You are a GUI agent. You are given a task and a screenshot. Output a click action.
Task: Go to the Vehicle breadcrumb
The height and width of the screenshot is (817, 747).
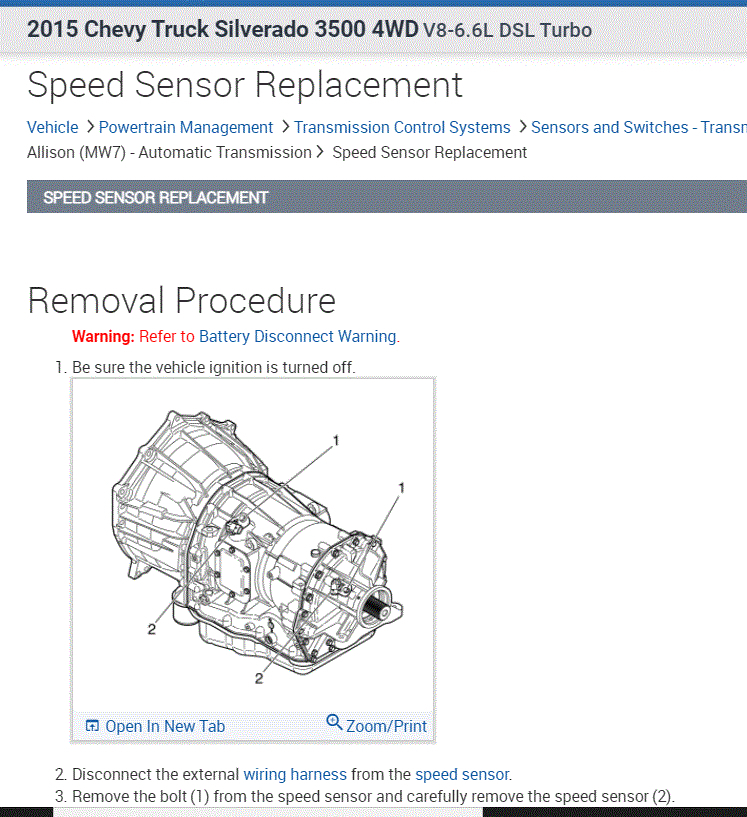point(52,127)
